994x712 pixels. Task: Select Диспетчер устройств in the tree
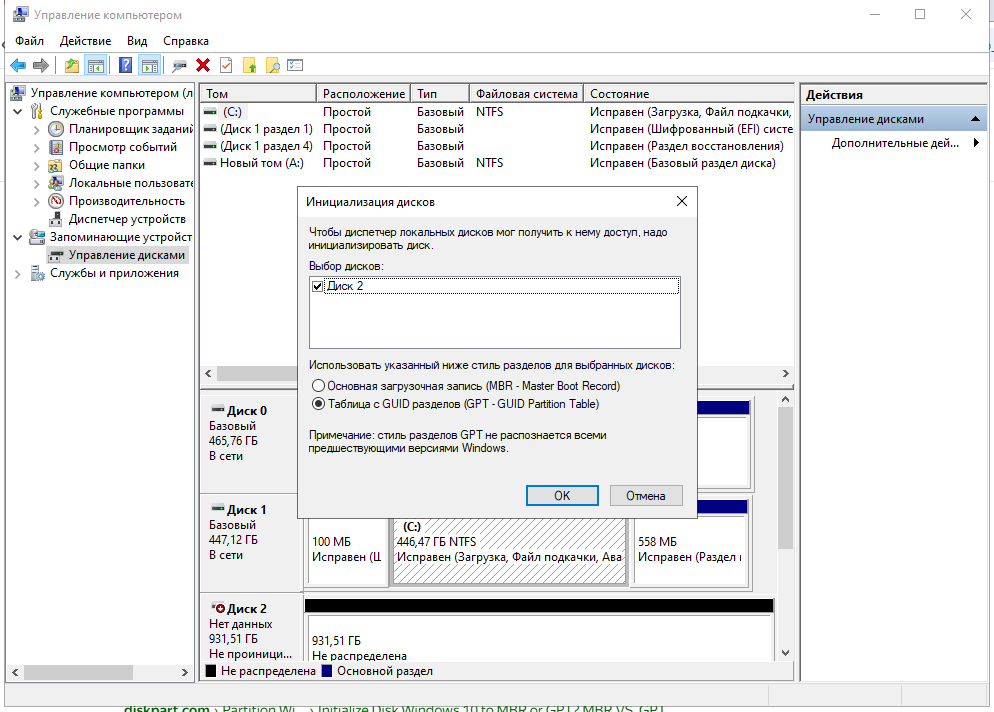(126, 219)
